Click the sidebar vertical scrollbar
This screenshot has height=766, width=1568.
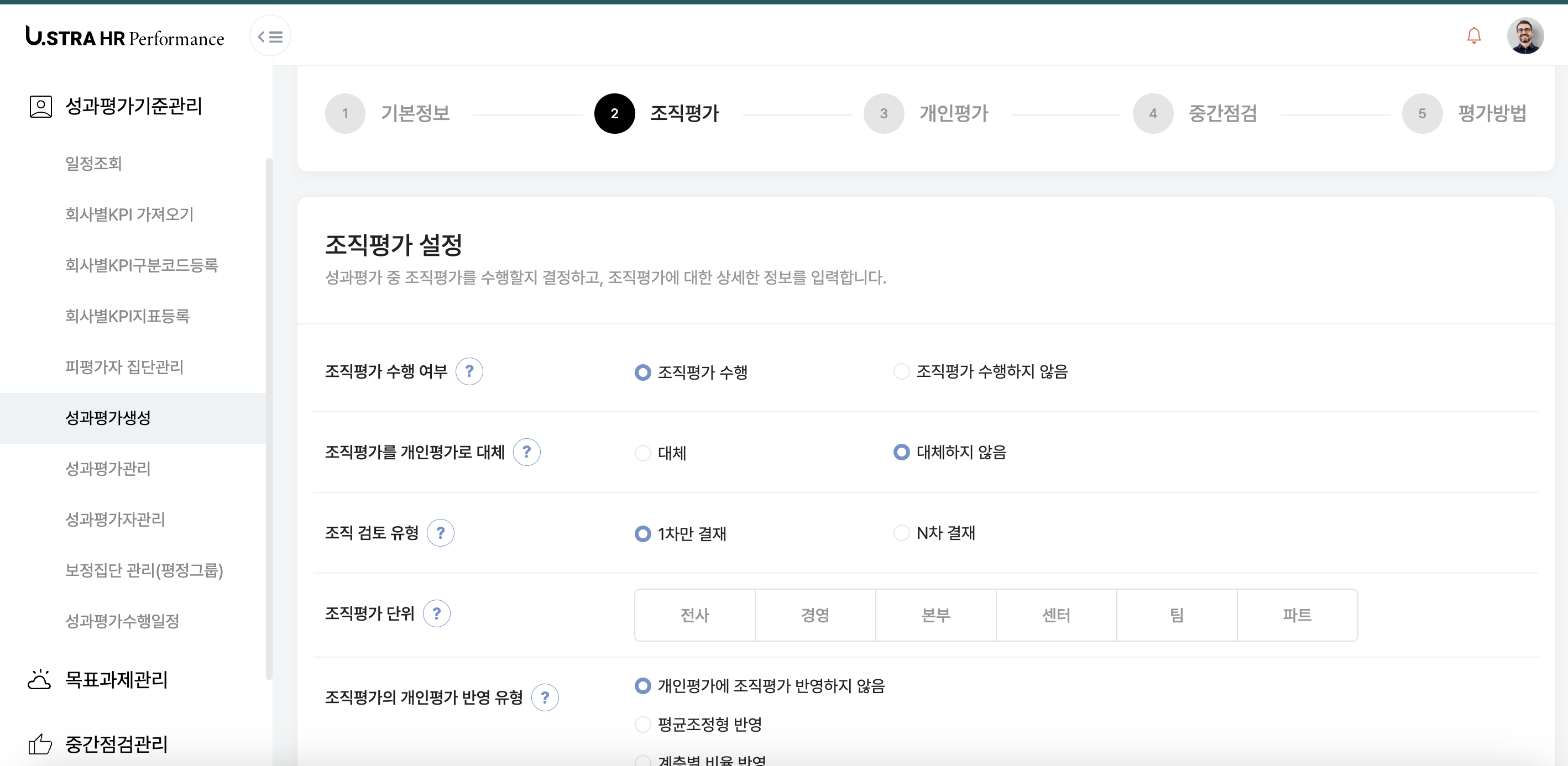(x=269, y=418)
